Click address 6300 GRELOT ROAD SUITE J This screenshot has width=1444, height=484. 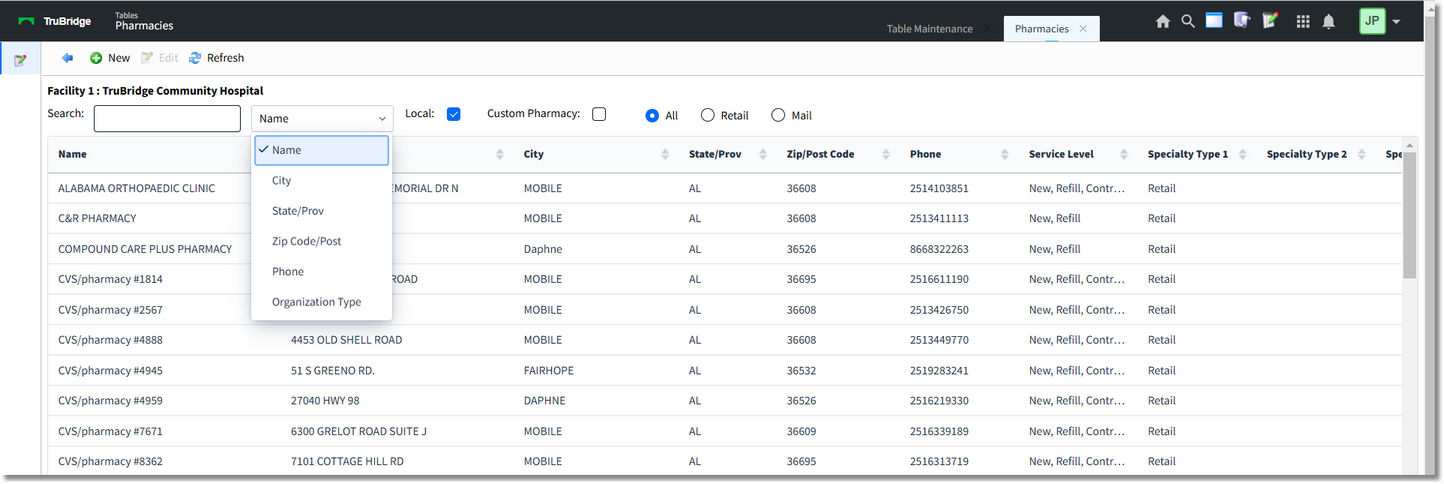point(358,431)
